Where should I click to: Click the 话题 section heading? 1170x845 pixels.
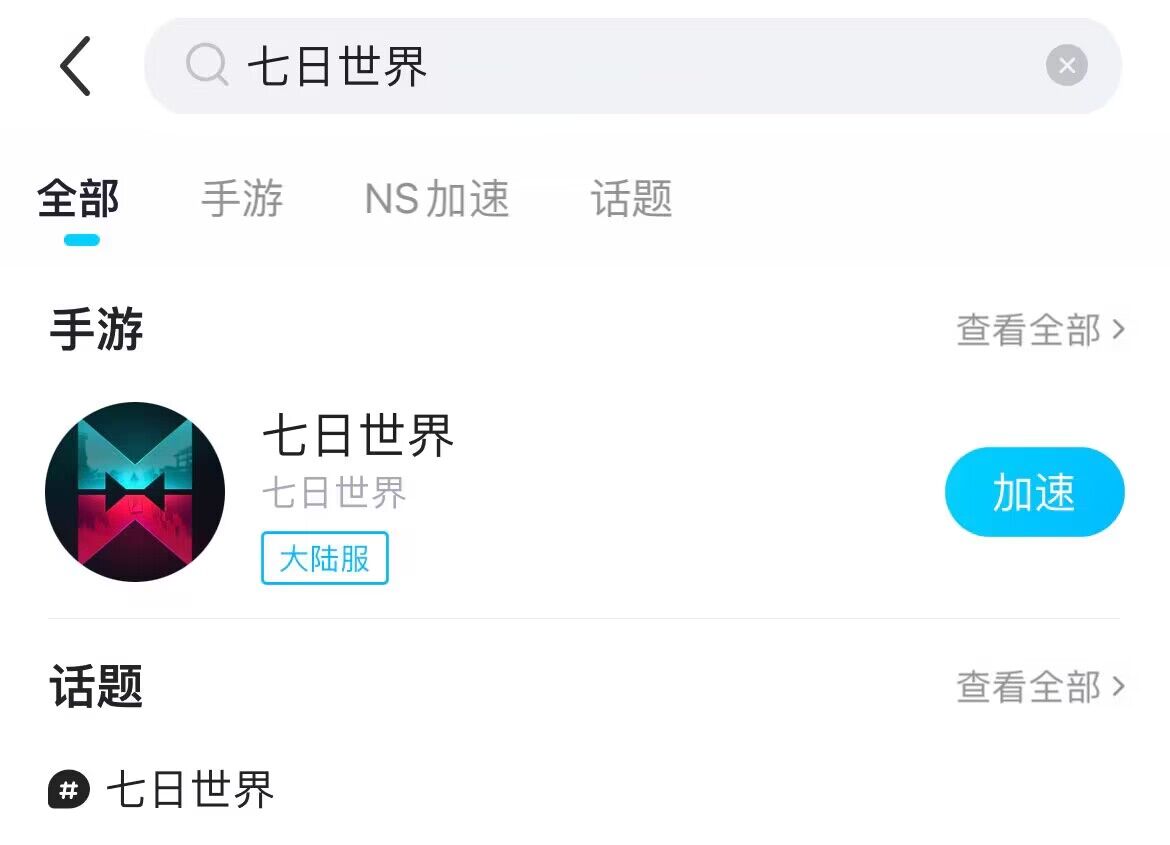pyautogui.click(x=97, y=687)
